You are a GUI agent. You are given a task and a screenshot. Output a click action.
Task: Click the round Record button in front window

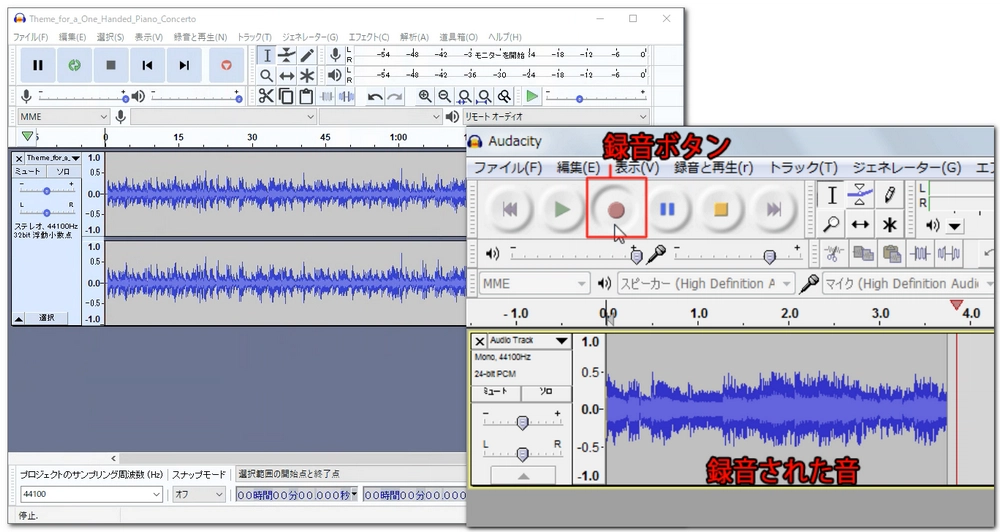coord(615,209)
